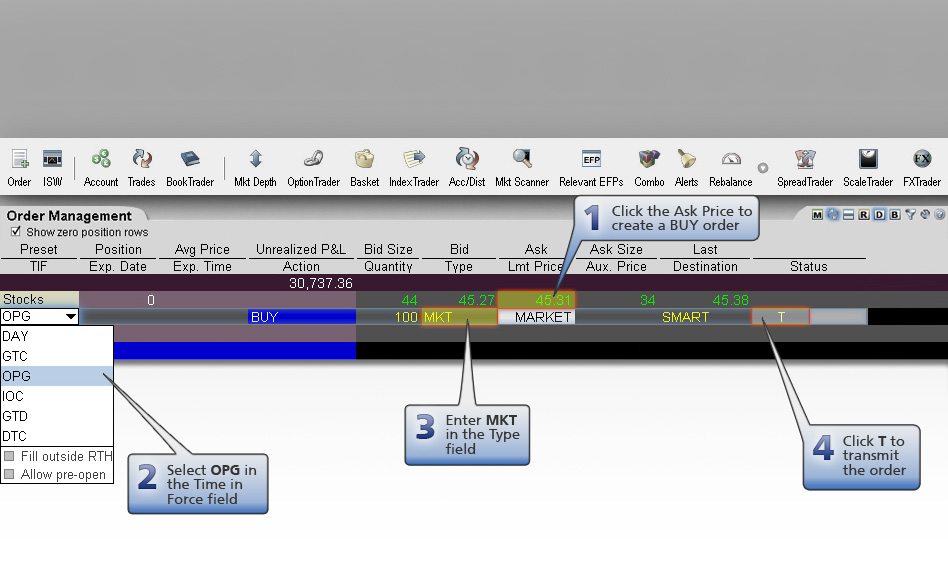Launch BookTrader from the toolbar
948x580 pixels.
(x=190, y=168)
